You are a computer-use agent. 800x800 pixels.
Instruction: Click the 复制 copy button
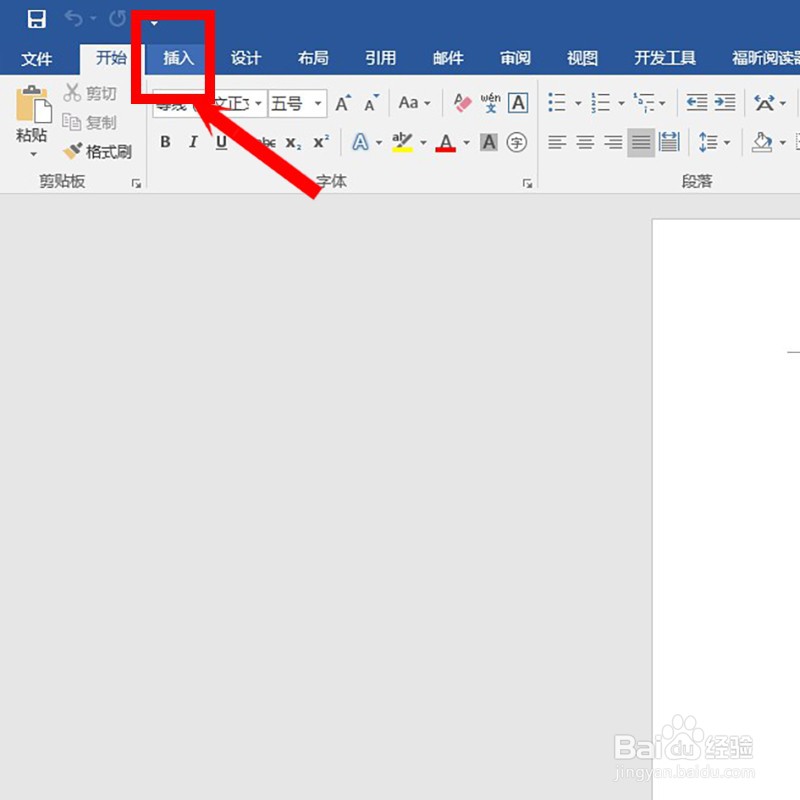pos(89,122)
